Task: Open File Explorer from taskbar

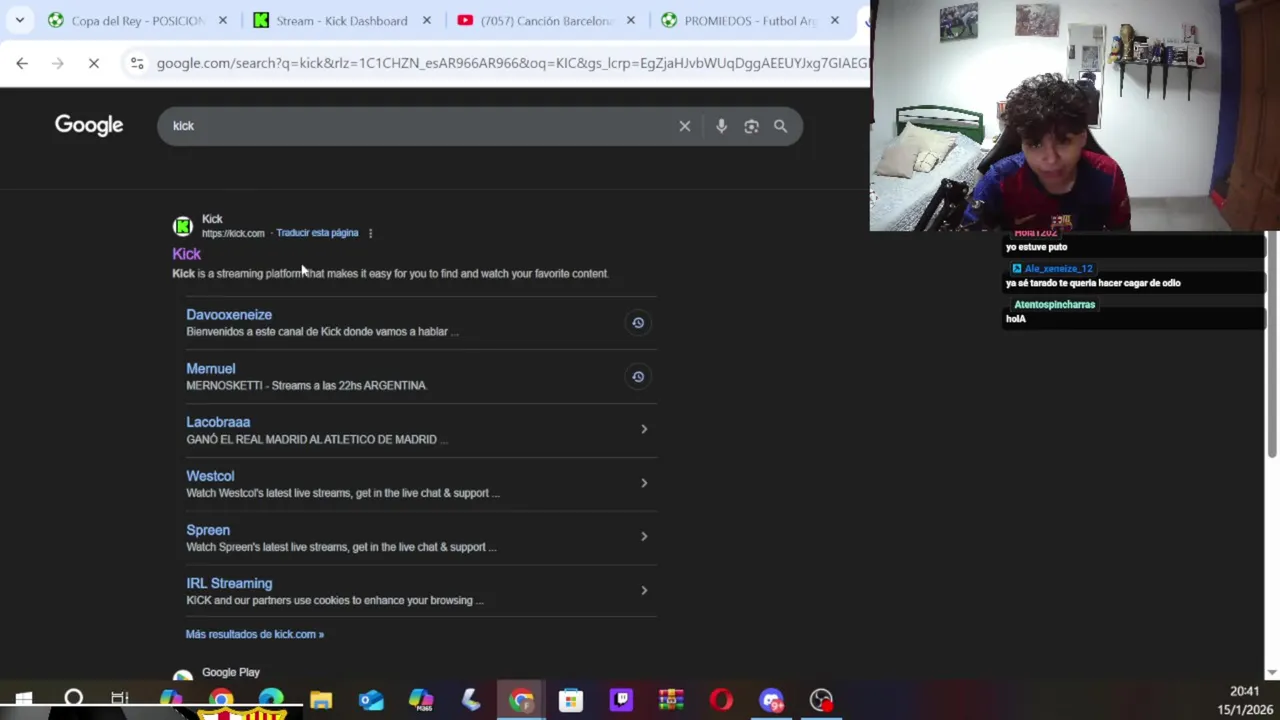Action: [x=321, y=700]
